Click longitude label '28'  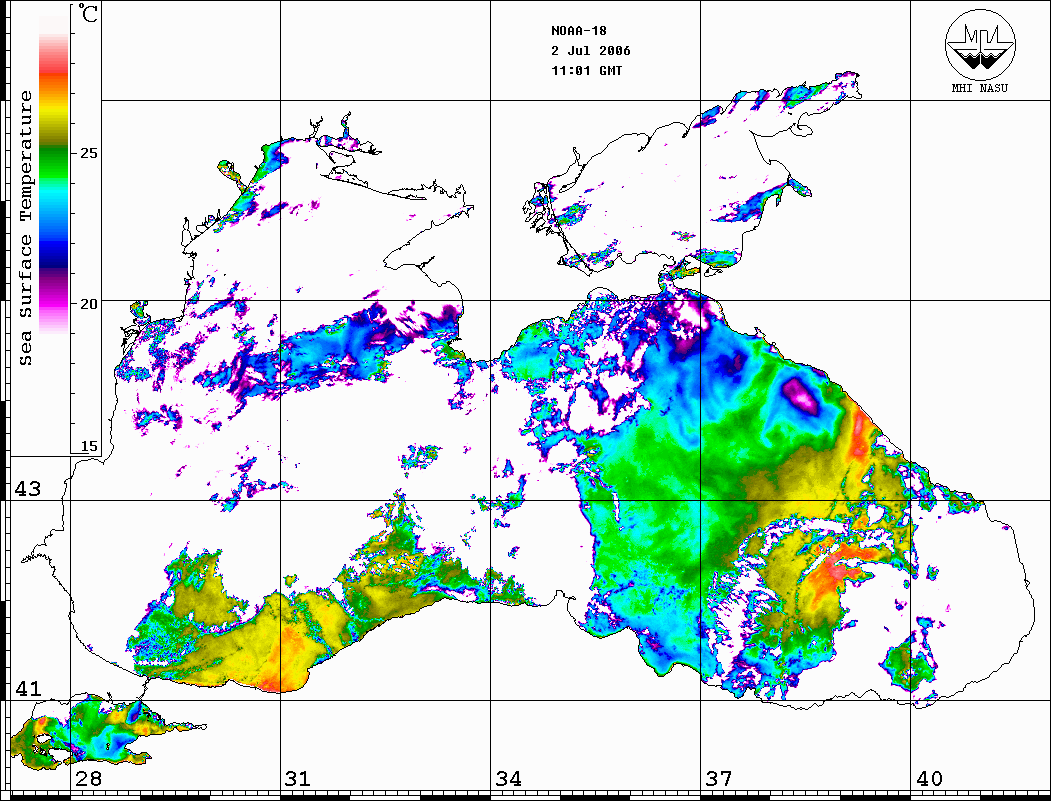point(88,778)
